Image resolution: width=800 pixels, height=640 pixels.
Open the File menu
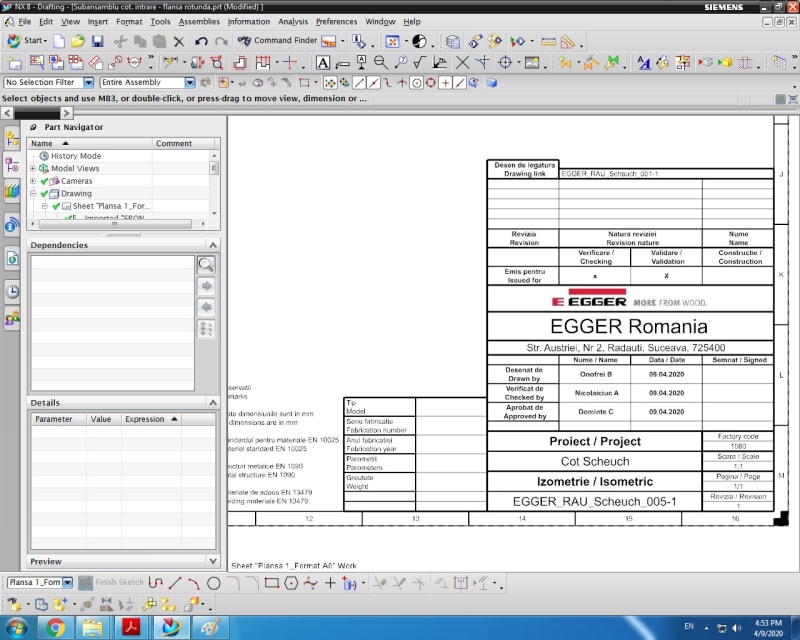pyautogui.click(x=24, y=21)
